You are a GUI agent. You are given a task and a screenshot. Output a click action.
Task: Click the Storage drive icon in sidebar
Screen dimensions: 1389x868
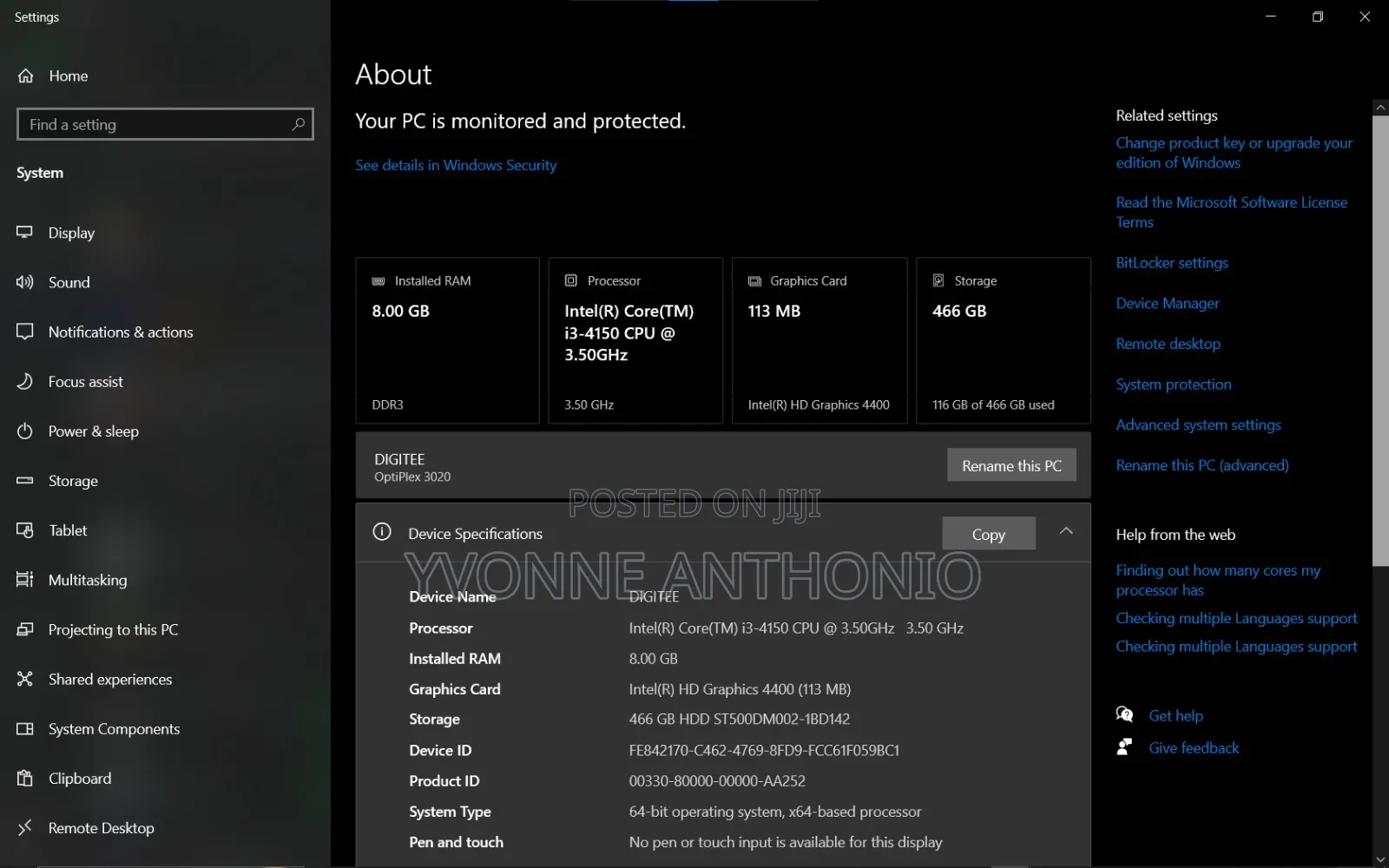click(x=25, y=480)
